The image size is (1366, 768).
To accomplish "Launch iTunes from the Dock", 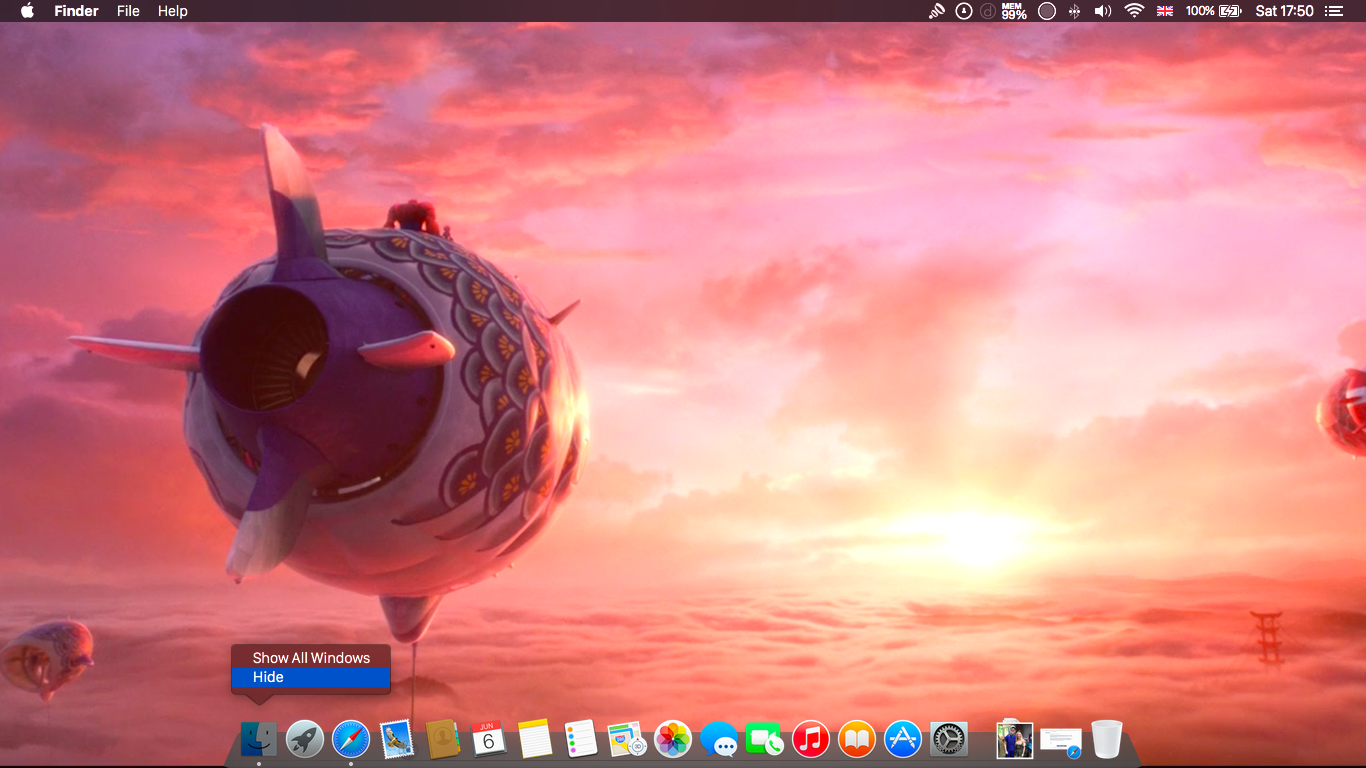I will point(811,740).
